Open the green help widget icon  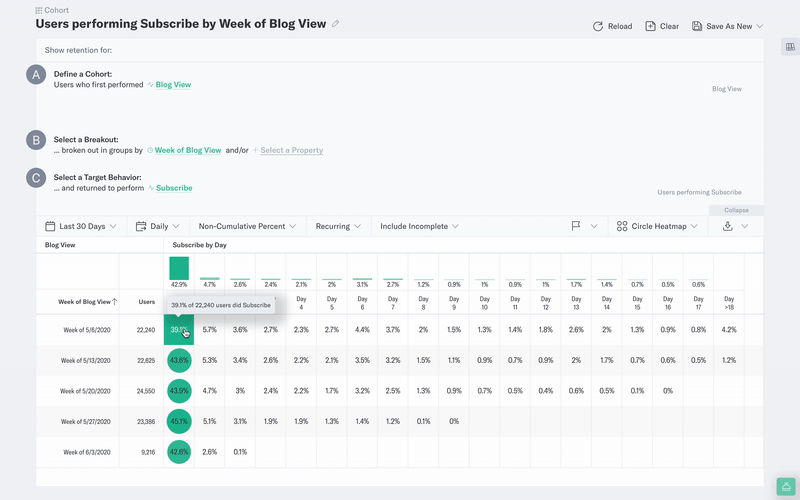[x=786, y=487]
